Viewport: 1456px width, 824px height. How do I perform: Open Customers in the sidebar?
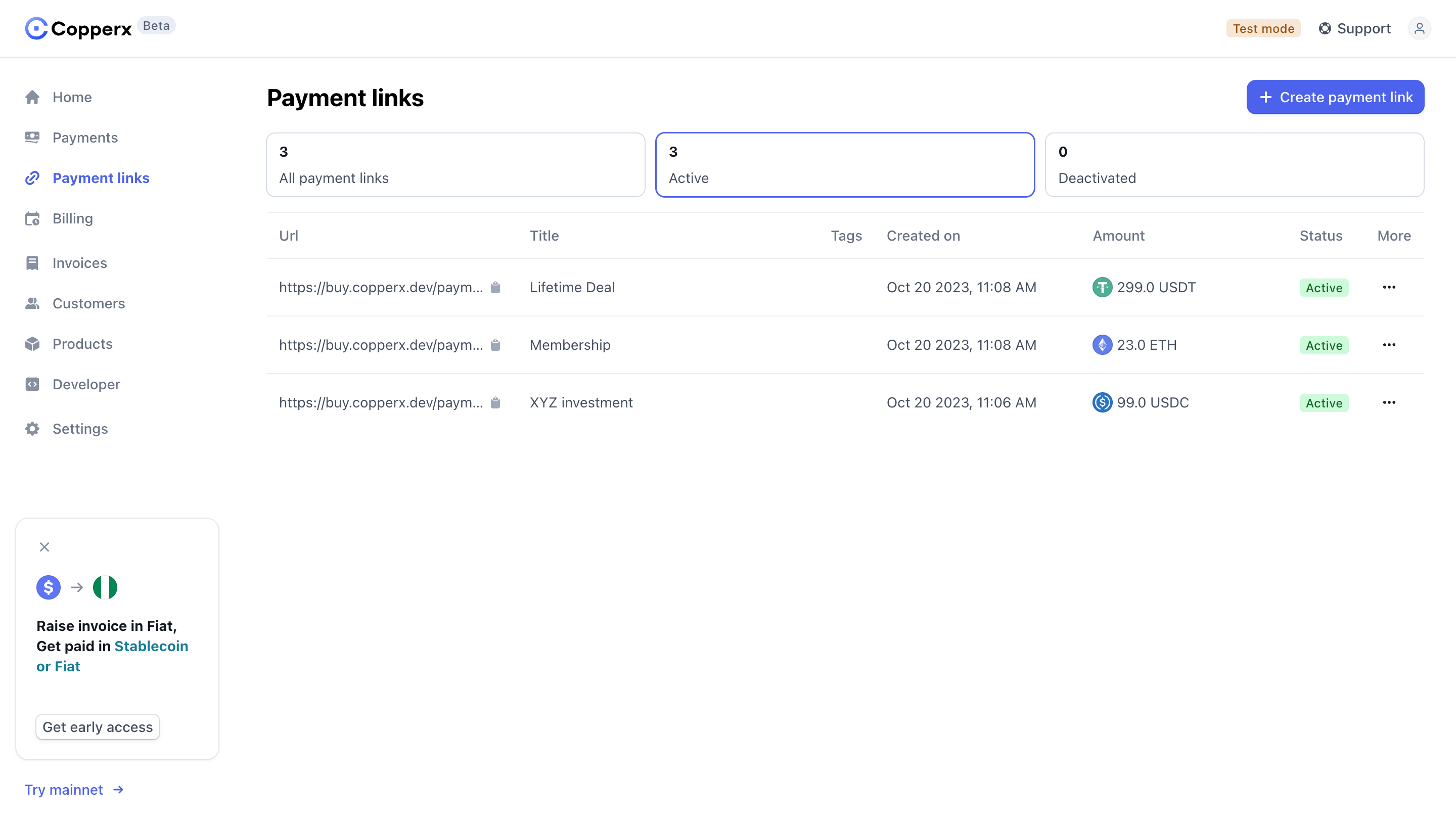[75, 303]
